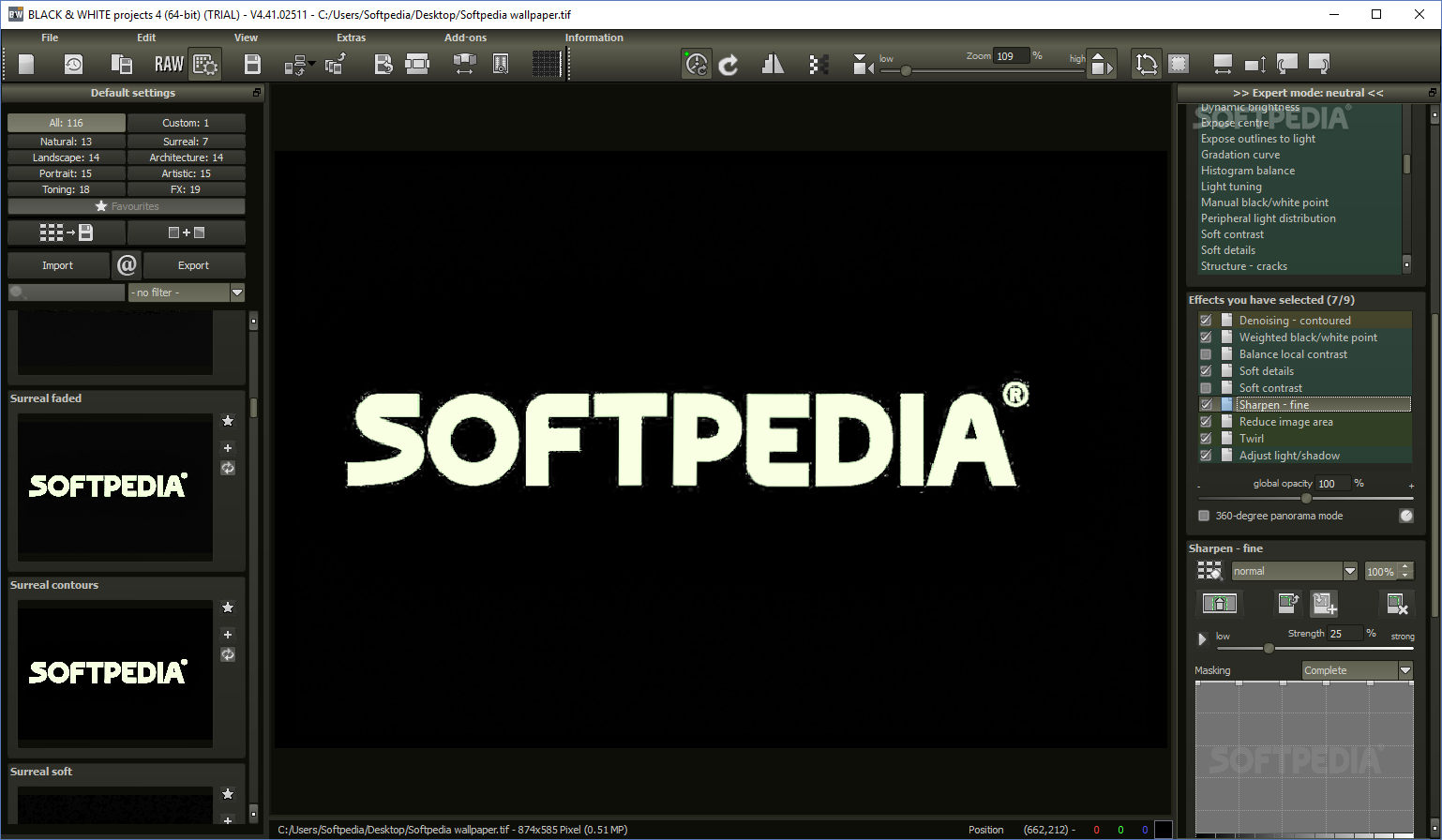Viewport: 1442px width, 840px height.
Task: Click the zoom slider handle
Action: tap(906, 70)
